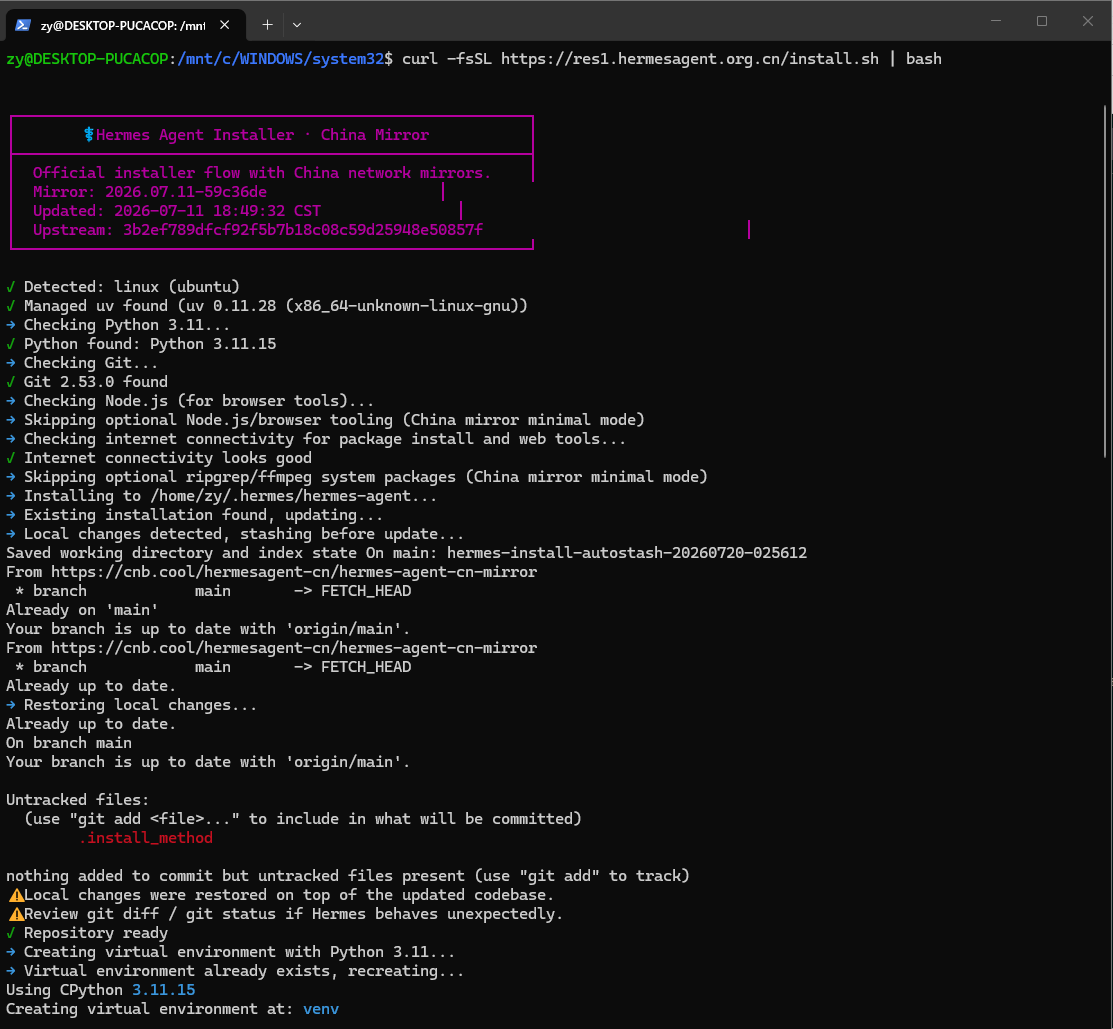Click 'Python found: Python 3.11.15' line
The width and height of the screenshot is (1113, 1029).
click(141, 344)
